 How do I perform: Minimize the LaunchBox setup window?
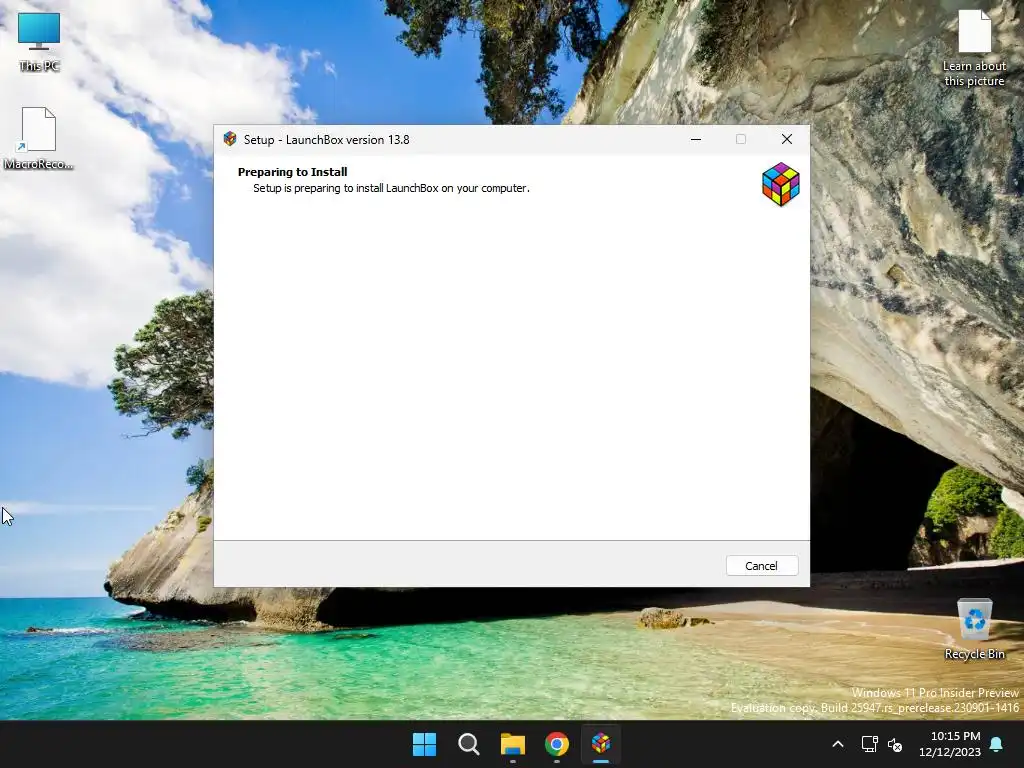pos(696,139)
